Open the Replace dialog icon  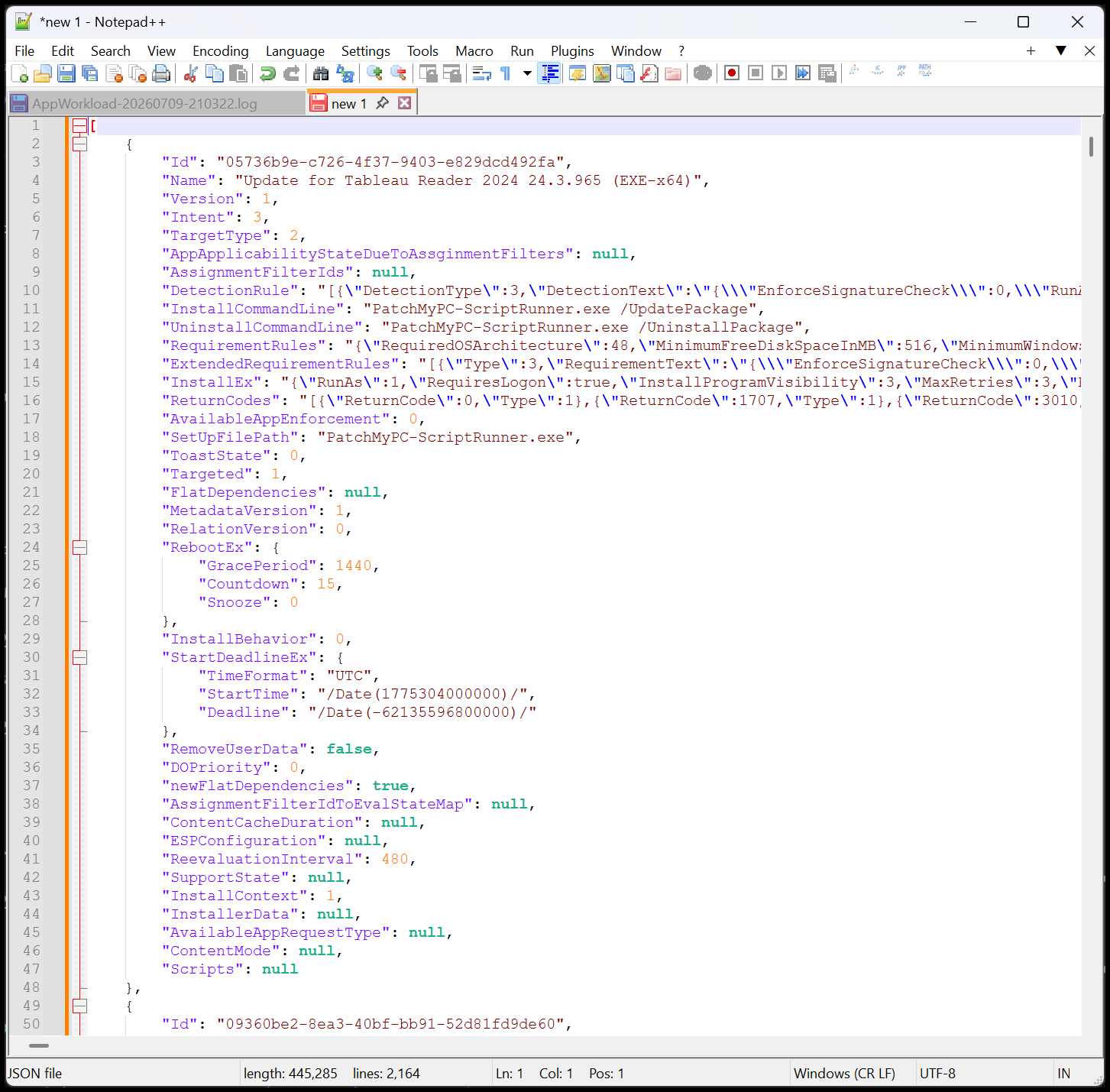tap(345, 73)
